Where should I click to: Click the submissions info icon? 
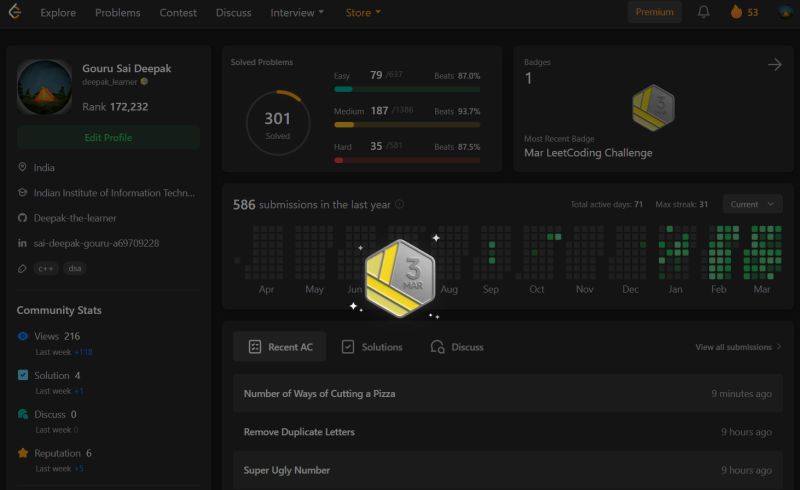399,204
